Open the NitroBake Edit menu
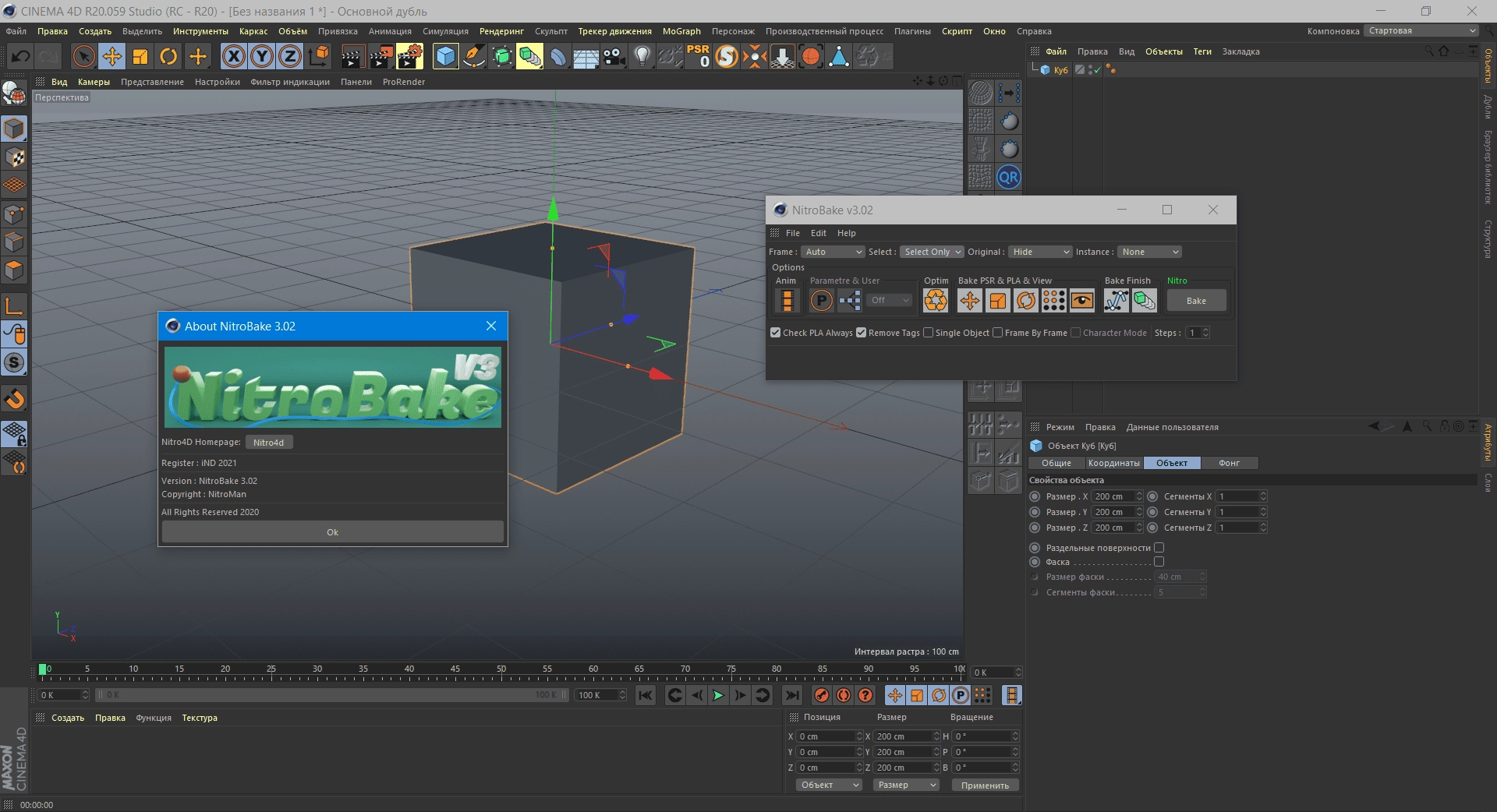 [x=818, y=233]
